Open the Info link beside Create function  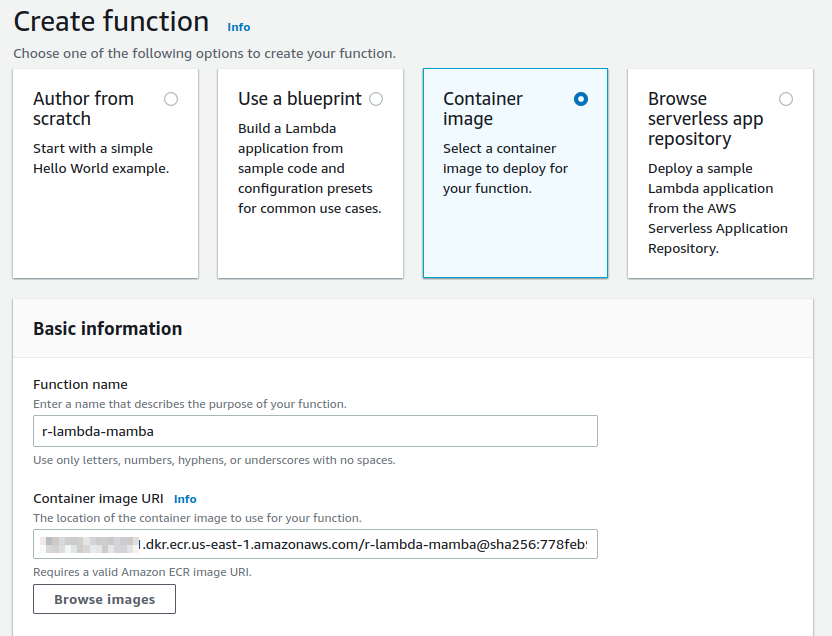[x=238, y=27]
